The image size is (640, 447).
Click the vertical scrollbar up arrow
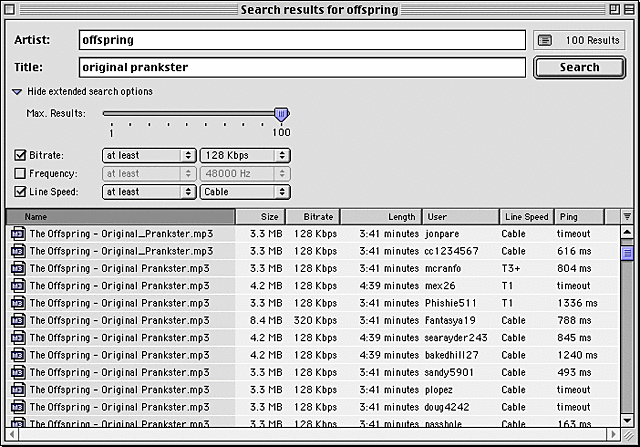pyautogui.click(x=627, y=232)
